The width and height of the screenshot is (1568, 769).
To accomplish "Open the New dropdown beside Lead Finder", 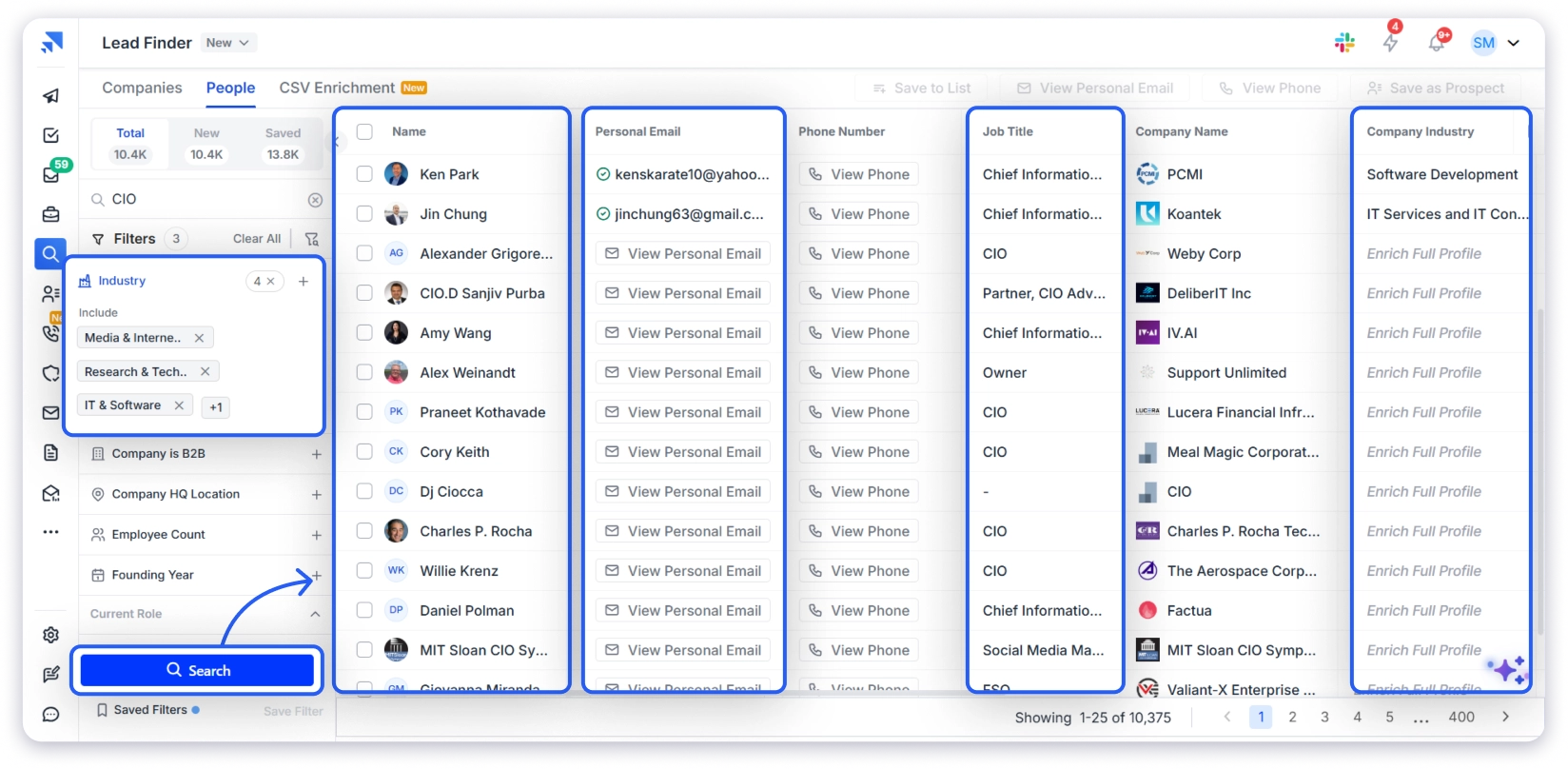I will tap(228, 43).
